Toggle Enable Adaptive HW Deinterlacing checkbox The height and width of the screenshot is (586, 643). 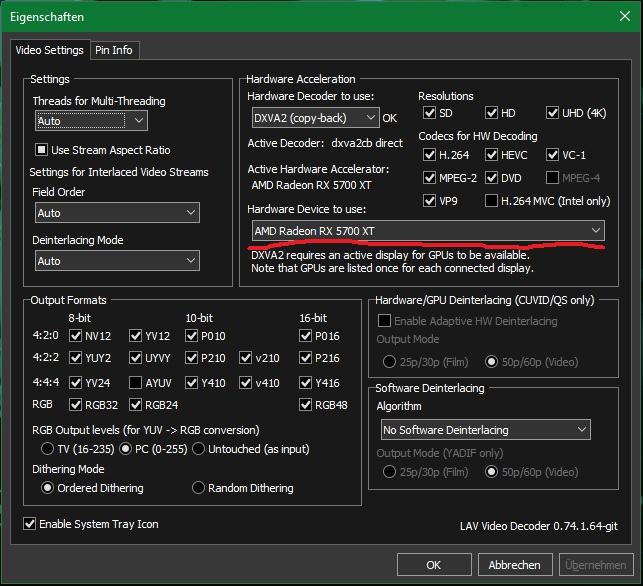384,321
